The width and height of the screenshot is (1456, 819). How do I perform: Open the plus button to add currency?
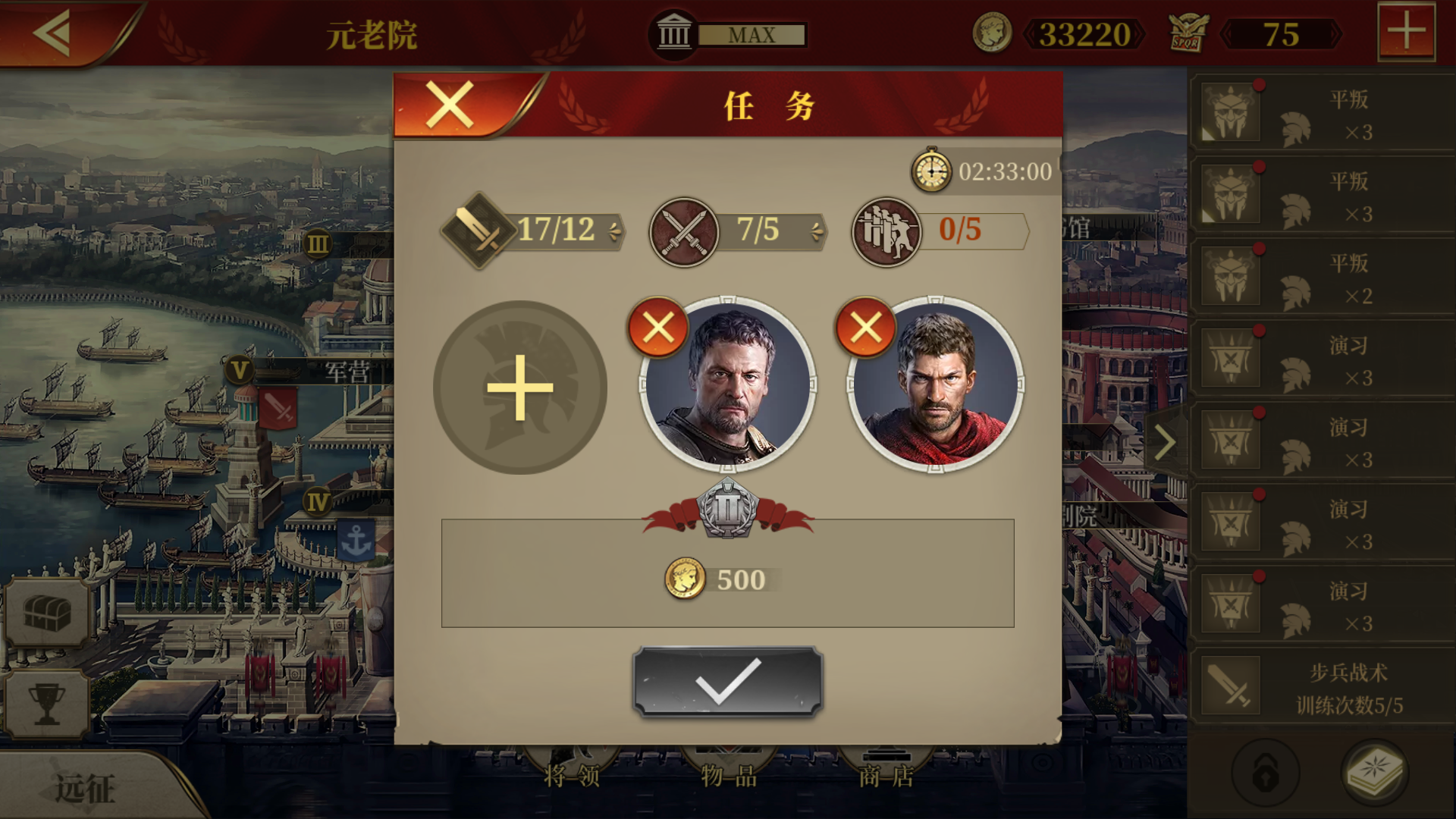pyautogui.click(x=1406, y=32)
